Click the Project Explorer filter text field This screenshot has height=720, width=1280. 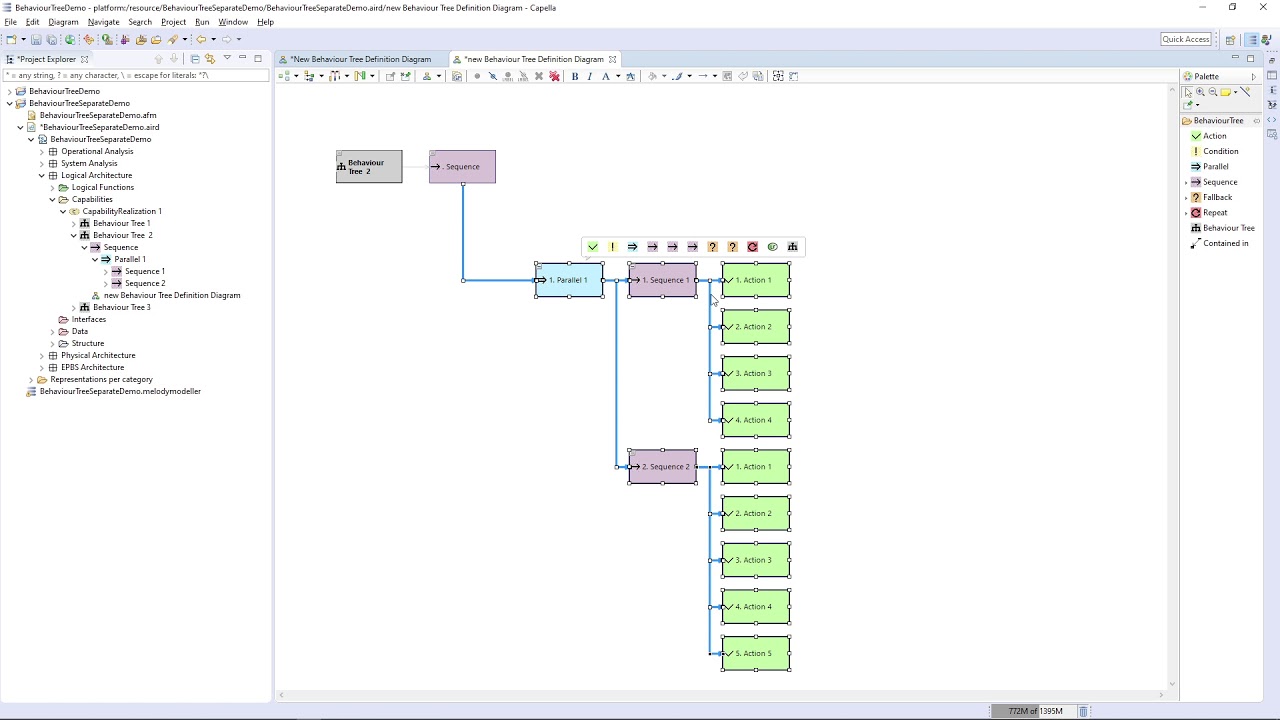136,76
